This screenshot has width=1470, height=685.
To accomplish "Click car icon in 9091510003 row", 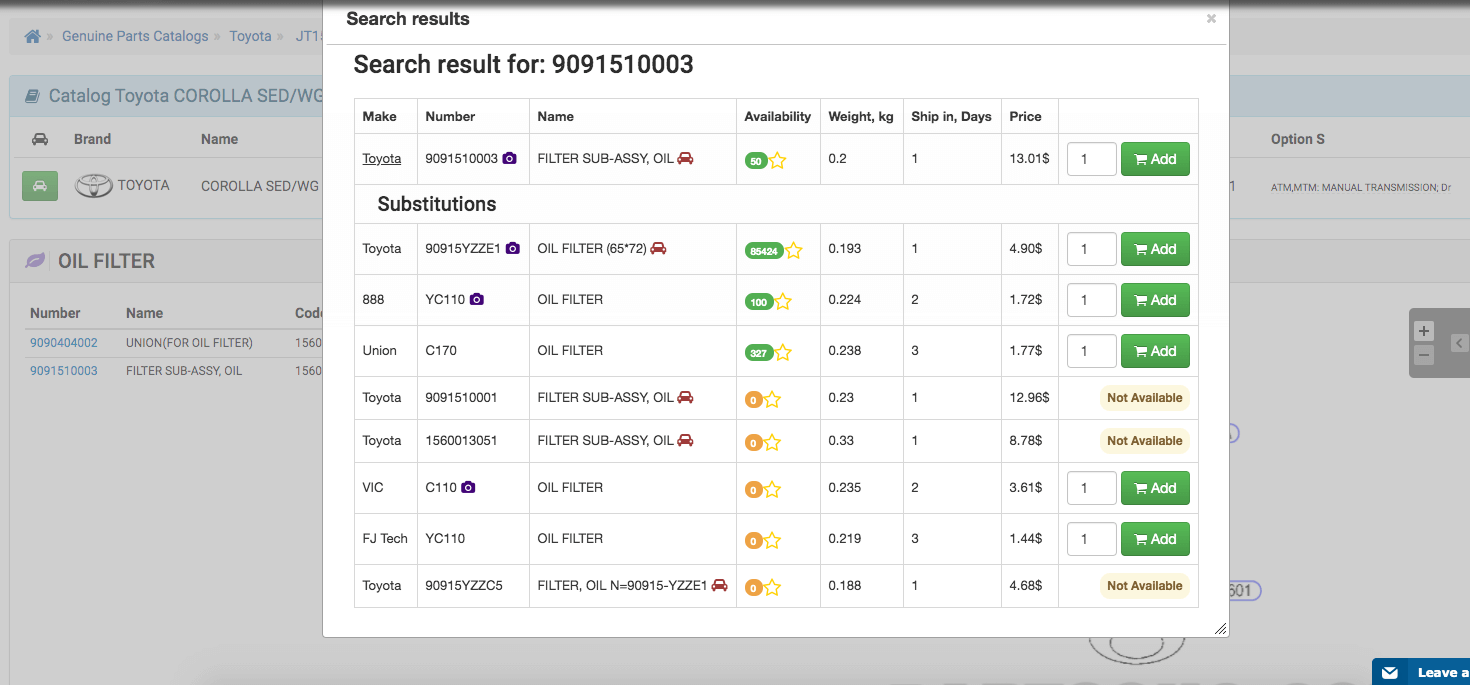I will 685,158.
